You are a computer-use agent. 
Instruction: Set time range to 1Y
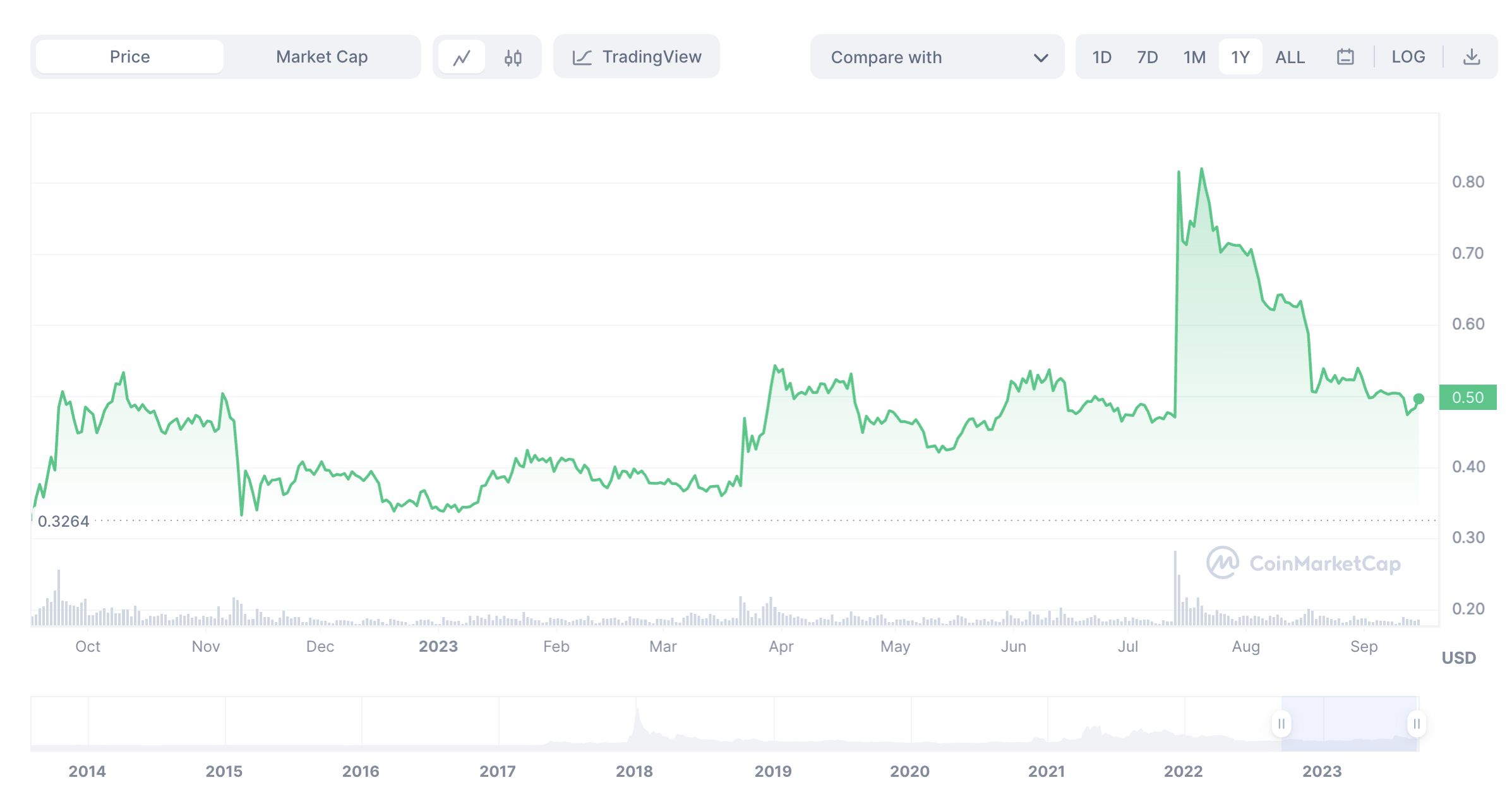coord(1240,57)
